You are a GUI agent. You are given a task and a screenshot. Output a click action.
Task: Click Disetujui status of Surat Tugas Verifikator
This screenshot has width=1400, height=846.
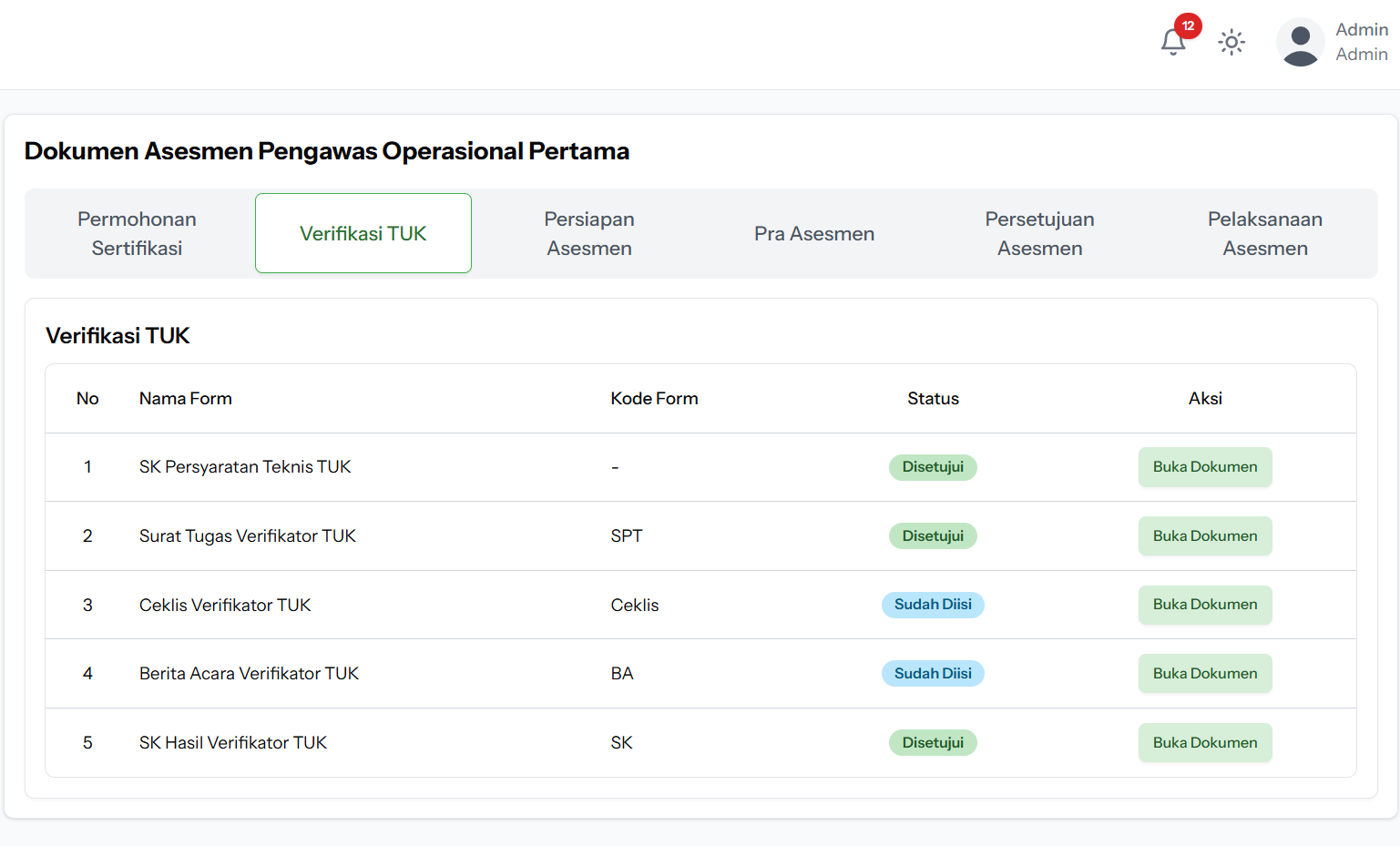click(933, 536)
